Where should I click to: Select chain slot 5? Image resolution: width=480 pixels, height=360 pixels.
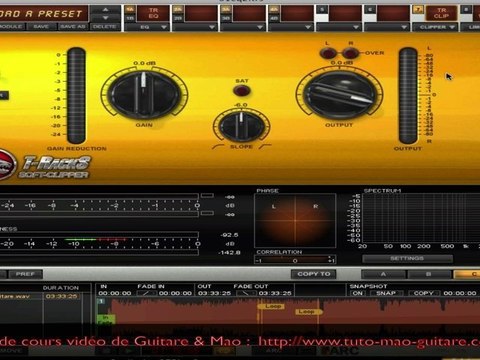coord(322,10)
